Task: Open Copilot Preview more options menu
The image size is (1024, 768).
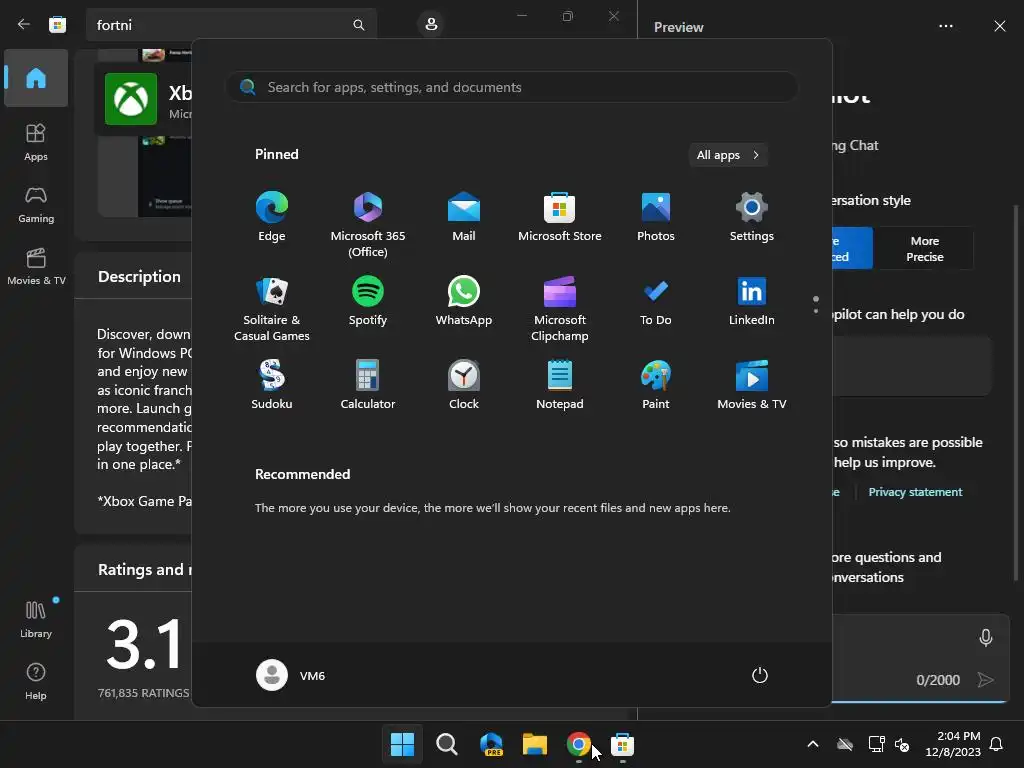Action: coord(946,26)
